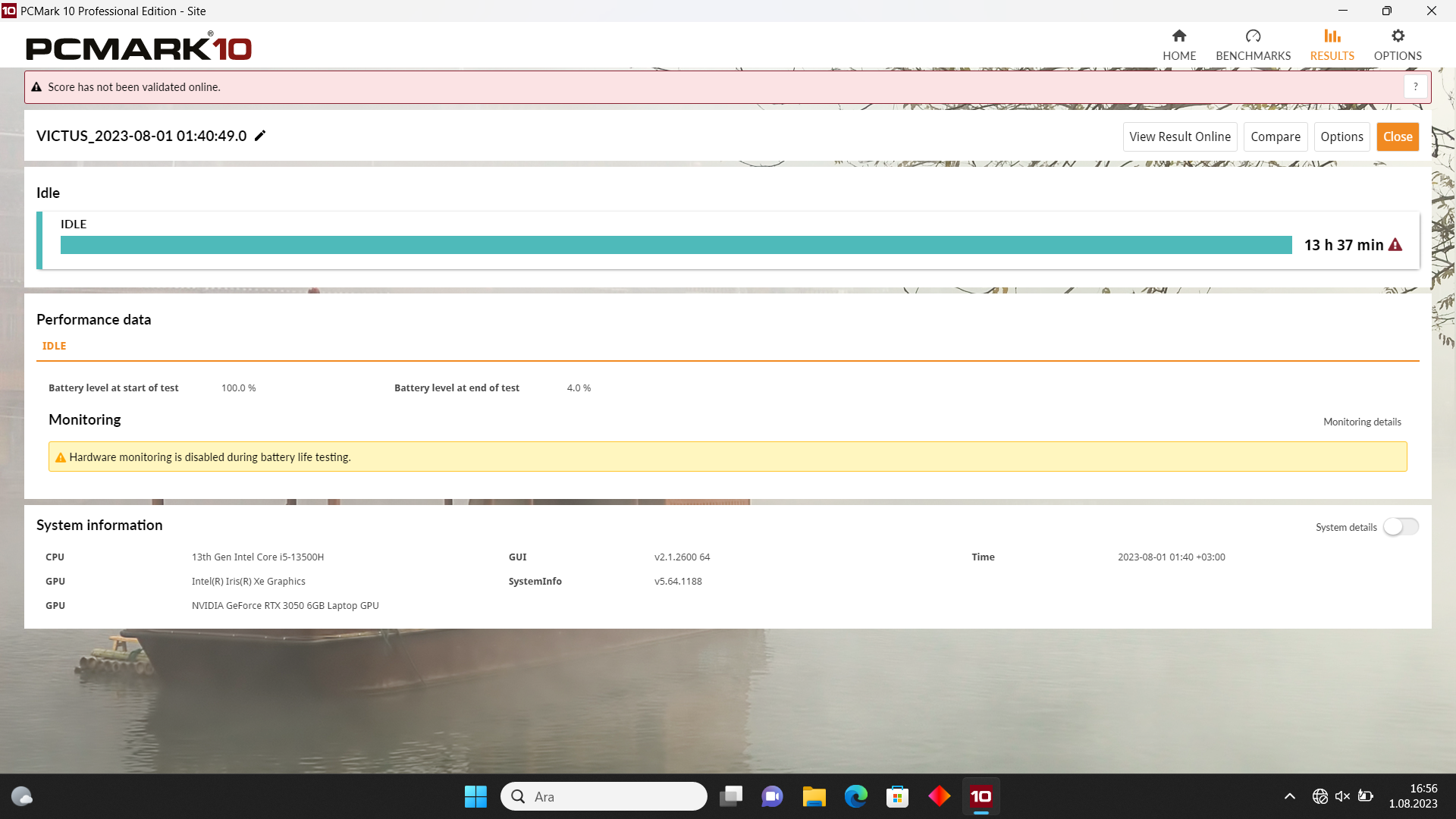
Task: Open help question mark on validation banner
Action: click(x=1415, y=87)
